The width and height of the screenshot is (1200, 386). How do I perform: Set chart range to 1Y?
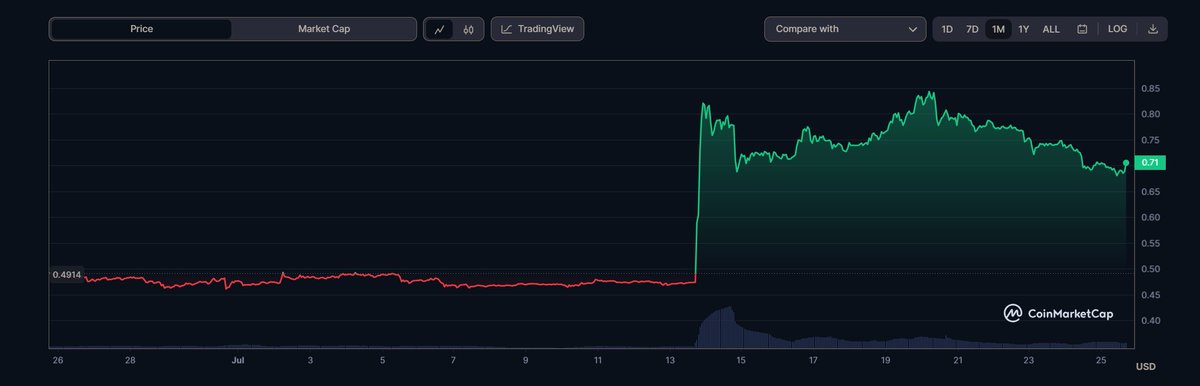(1023, 29)
